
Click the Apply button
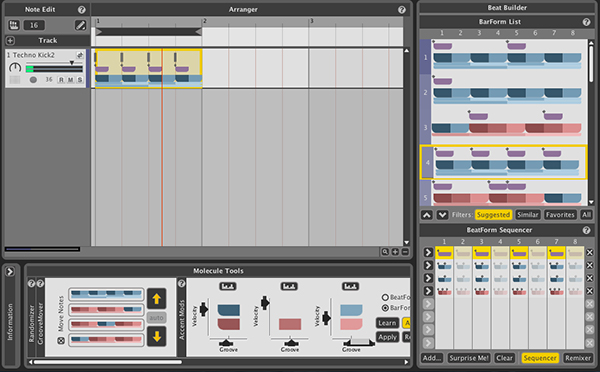click(387, 338)
